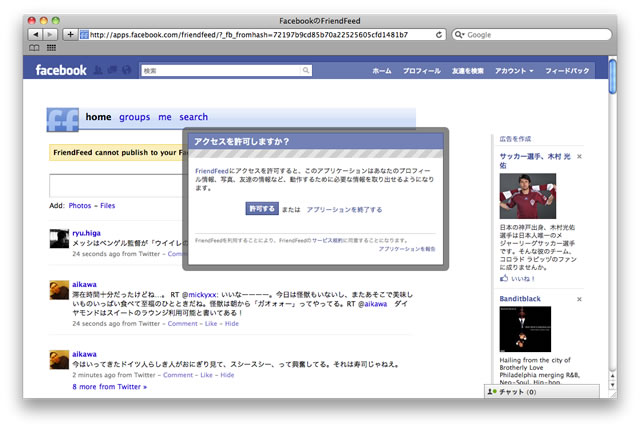640x430 pixels.
Task: Open ryu.higa avatar image
Action: coord(59,239)
